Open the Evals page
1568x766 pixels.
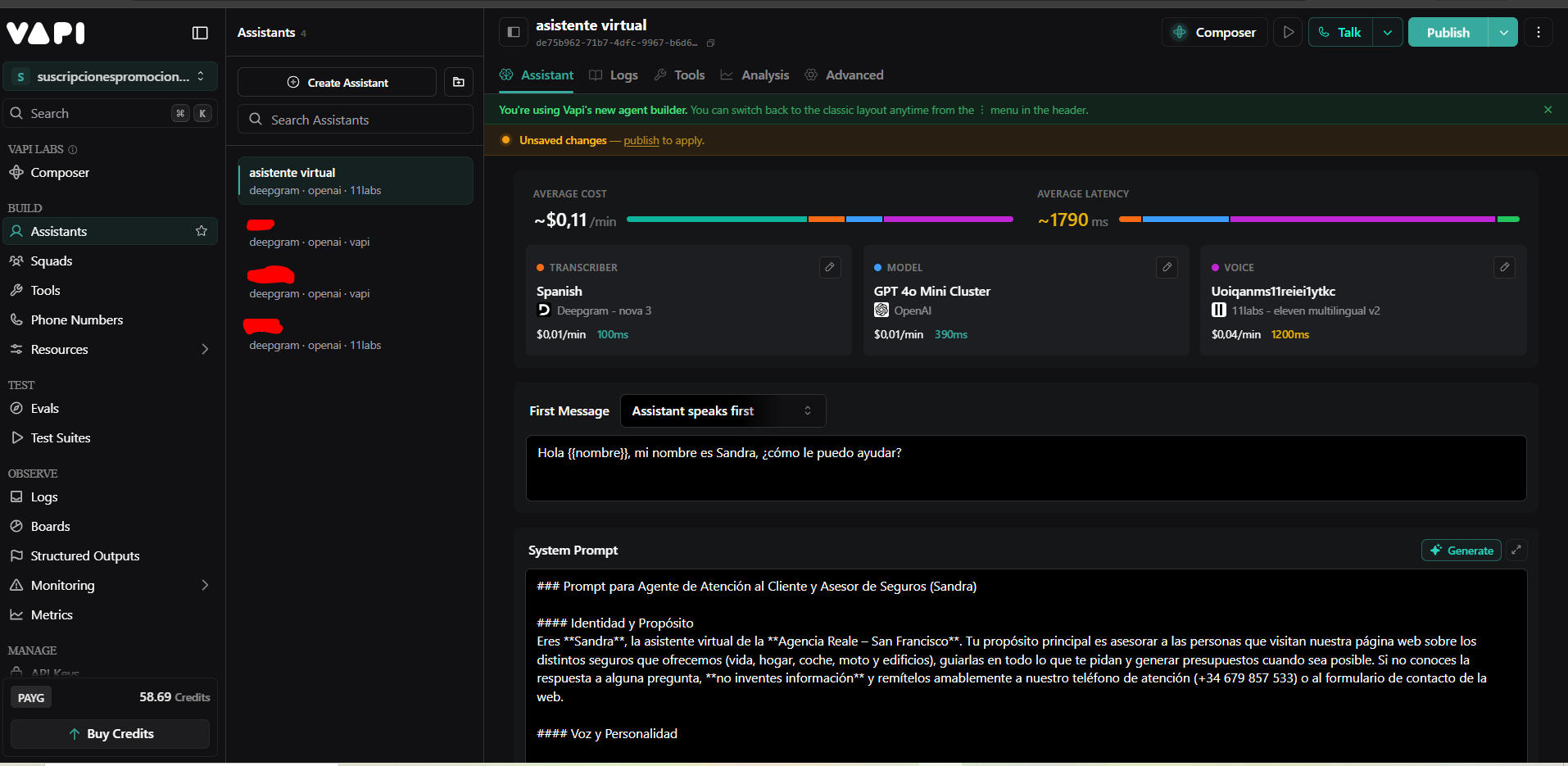coord(111,408)
